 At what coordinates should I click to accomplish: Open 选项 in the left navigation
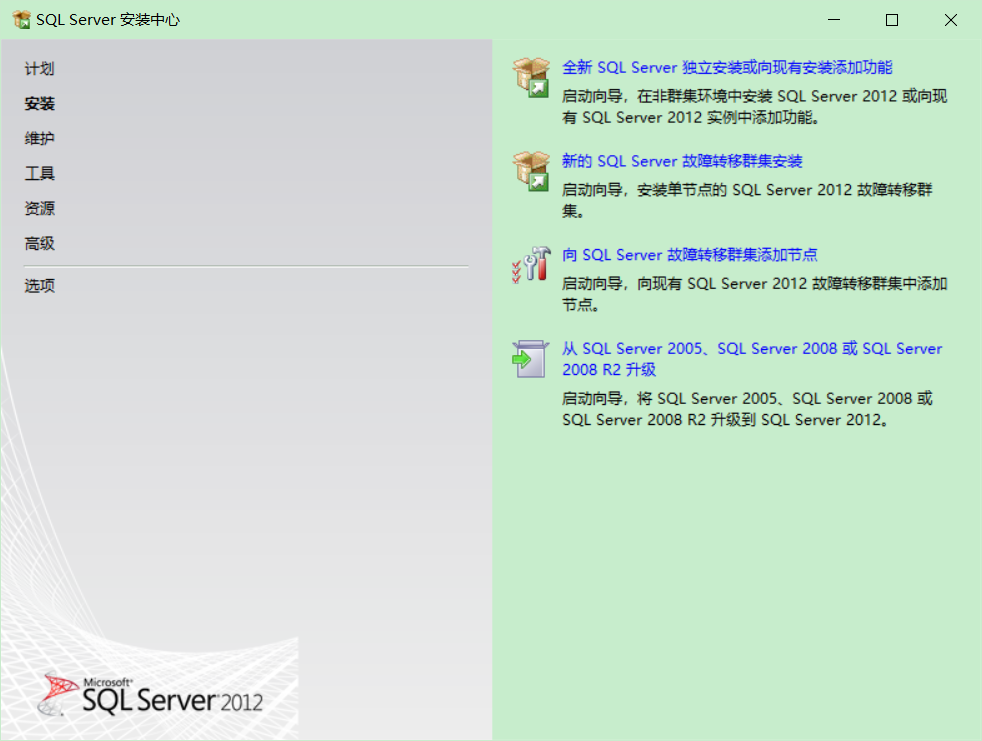pyautogui.click(x=39, y=286)
